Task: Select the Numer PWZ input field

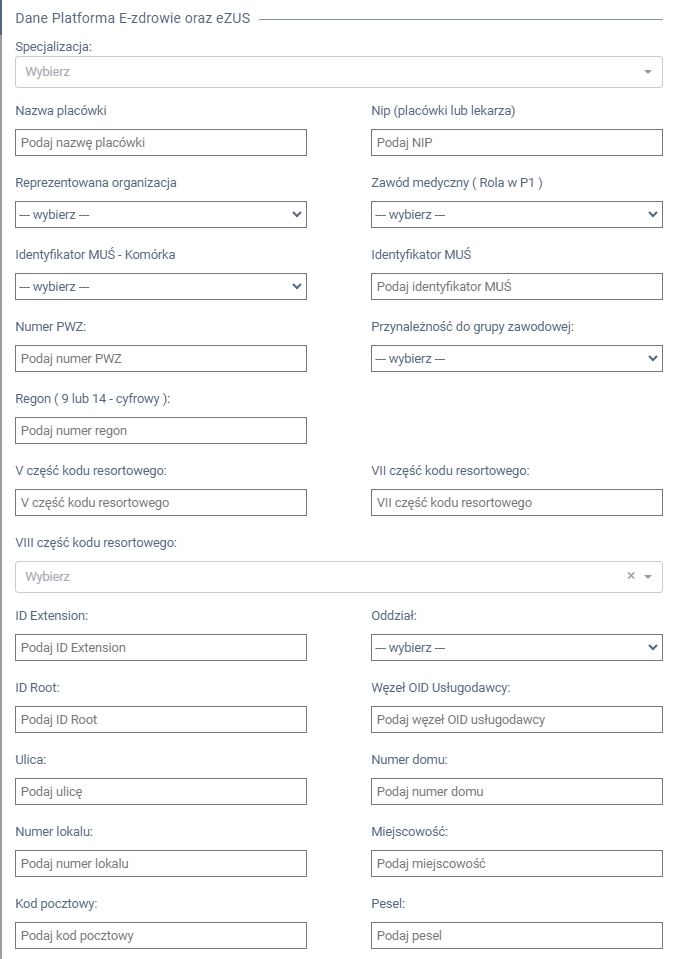Action: [x=161, y=359]
